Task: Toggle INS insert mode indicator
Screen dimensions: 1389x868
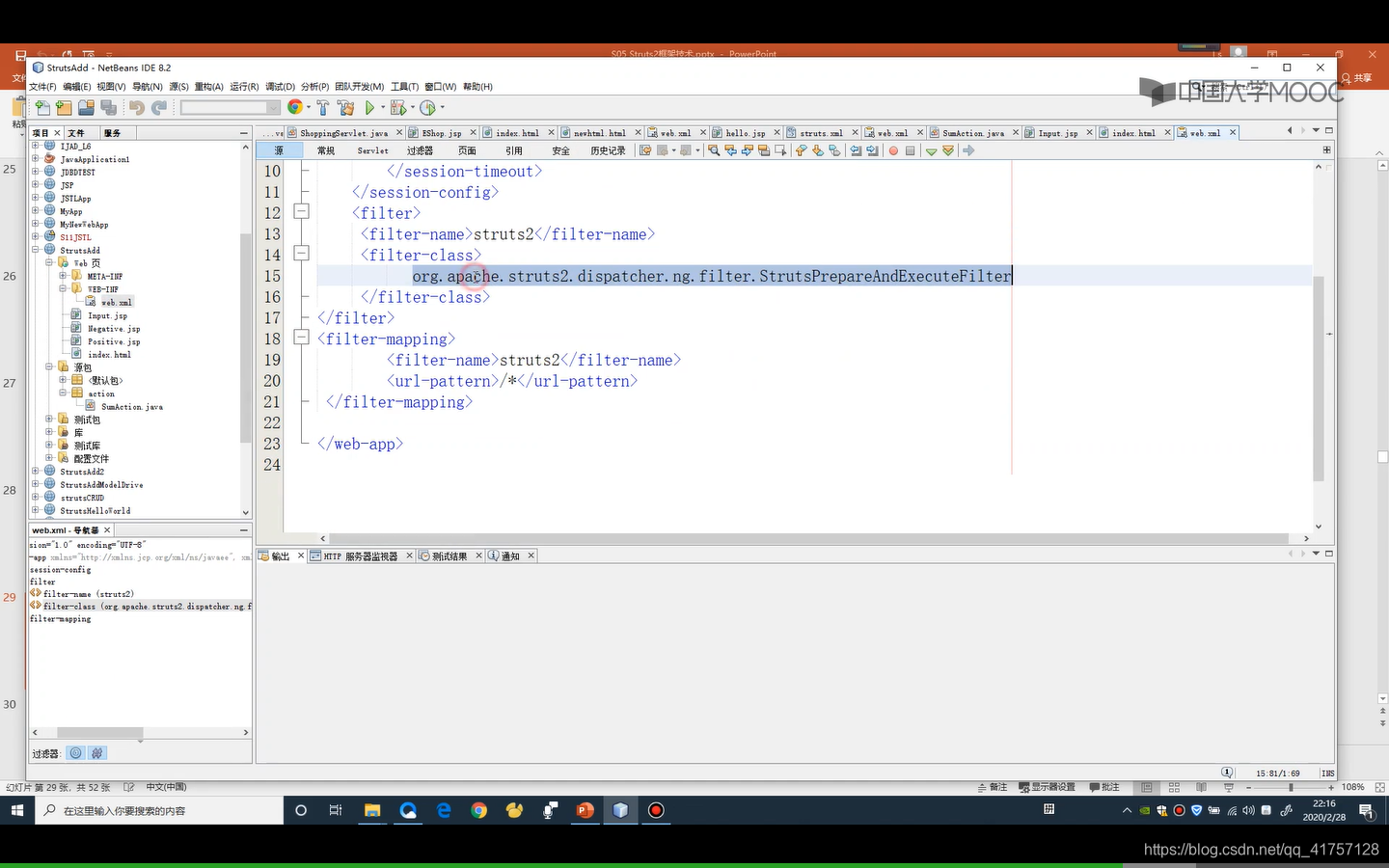Action: pos(1327,773)
